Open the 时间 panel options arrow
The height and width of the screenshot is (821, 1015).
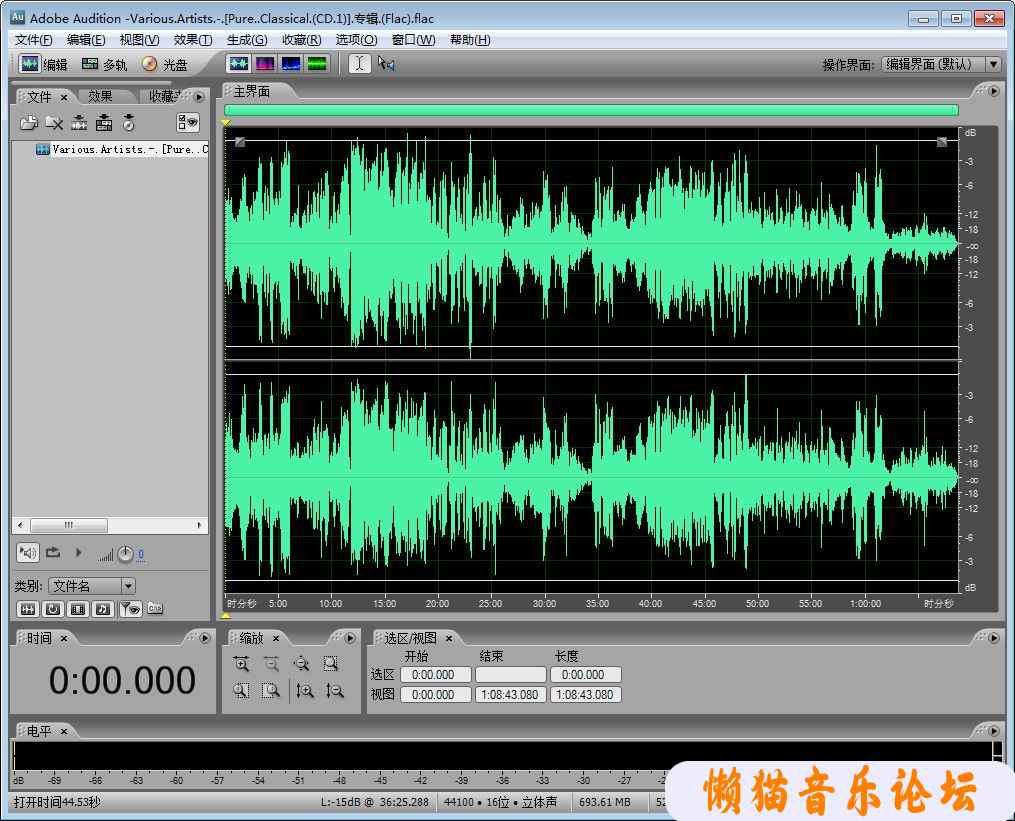pyautogui.click(x=205, y=638)
